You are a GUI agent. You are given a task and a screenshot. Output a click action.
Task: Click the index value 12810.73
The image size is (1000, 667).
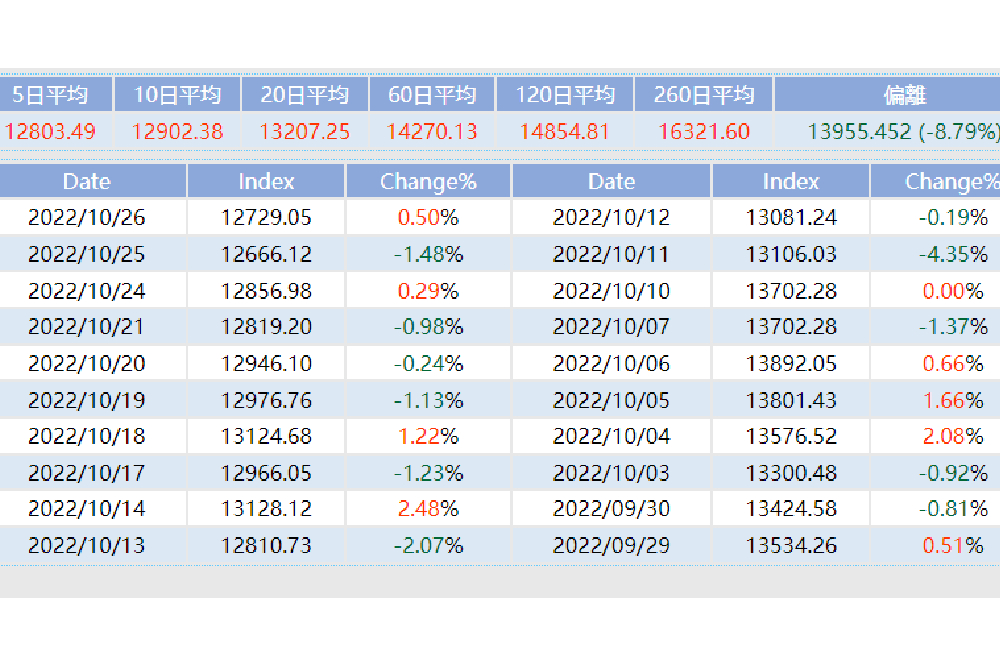pyautogui.click(x=266, y=545)
